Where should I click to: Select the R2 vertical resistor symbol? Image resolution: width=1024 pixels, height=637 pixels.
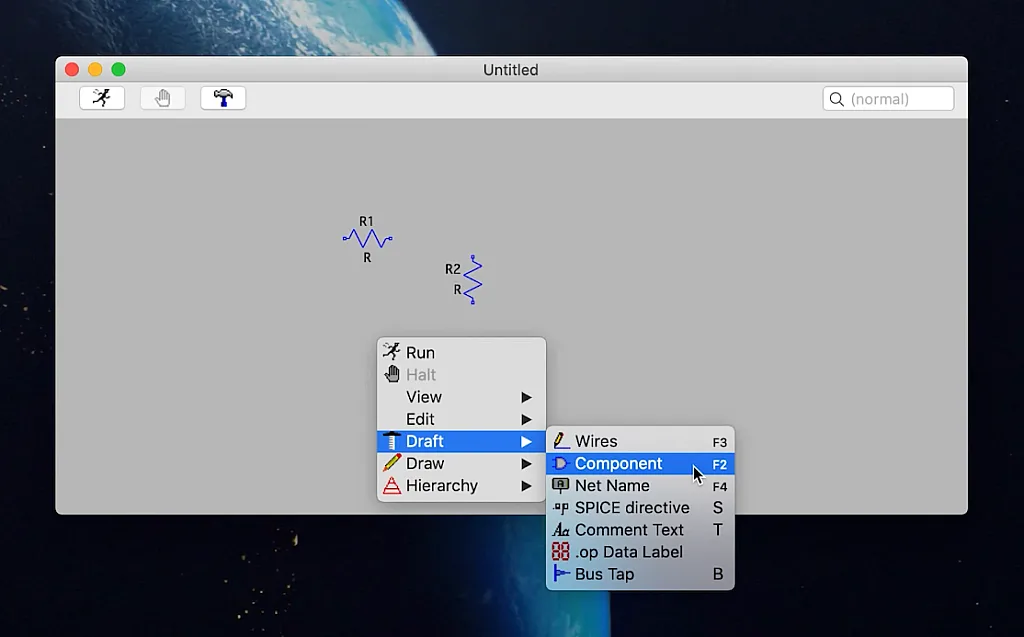point(473,279)
